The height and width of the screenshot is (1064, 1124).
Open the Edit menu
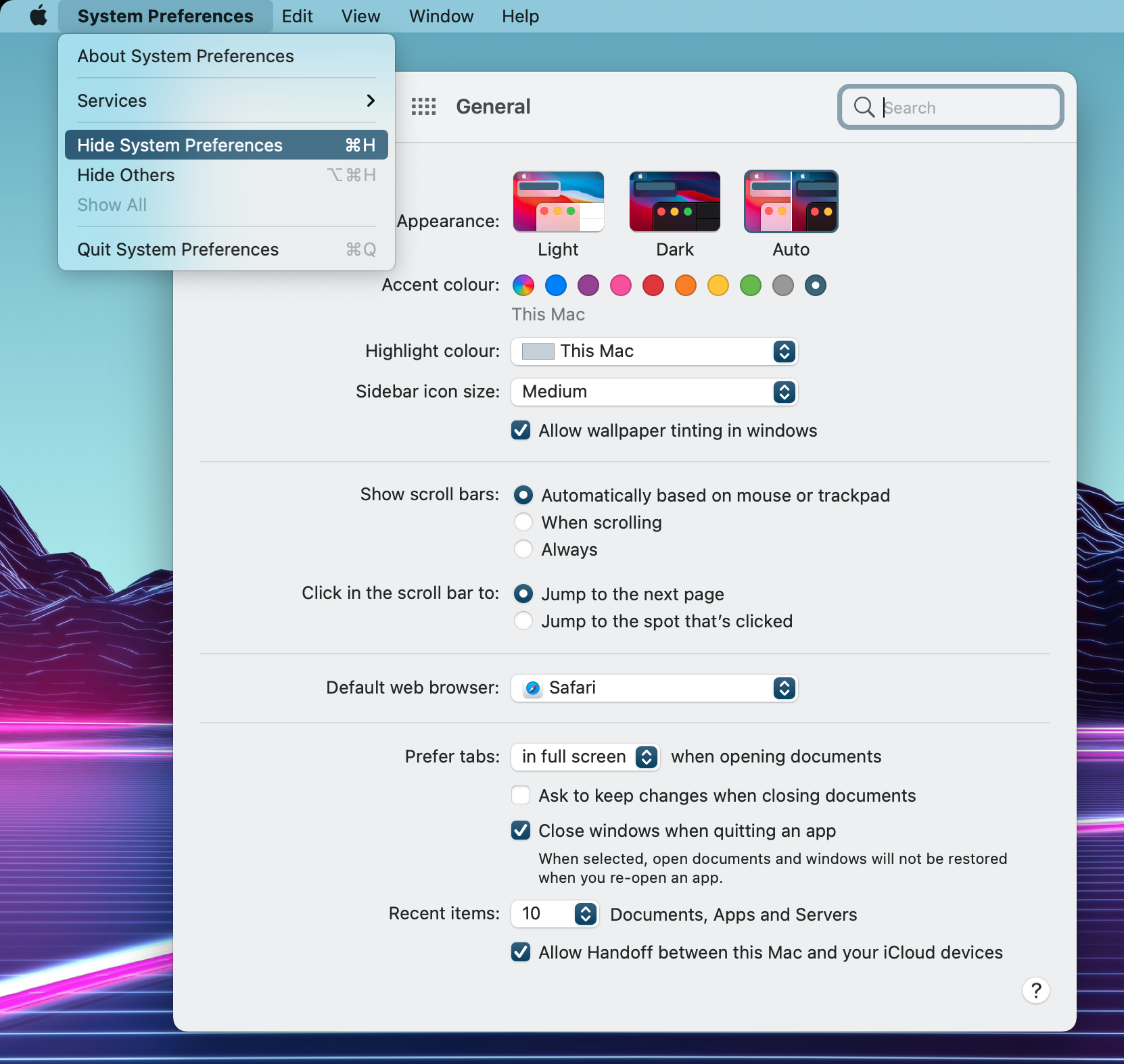298,16
